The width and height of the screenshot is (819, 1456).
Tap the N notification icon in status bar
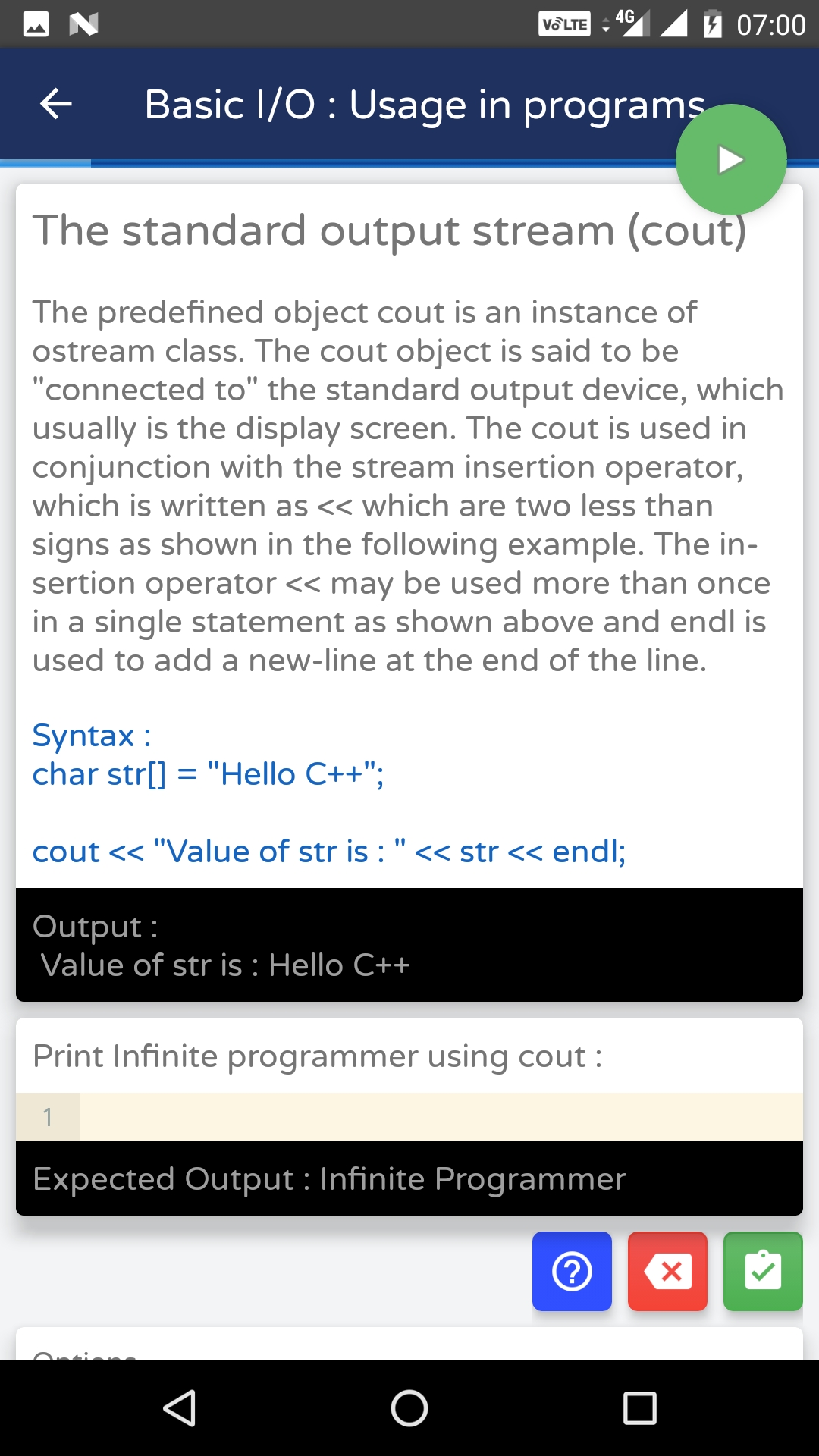(83, 24)
